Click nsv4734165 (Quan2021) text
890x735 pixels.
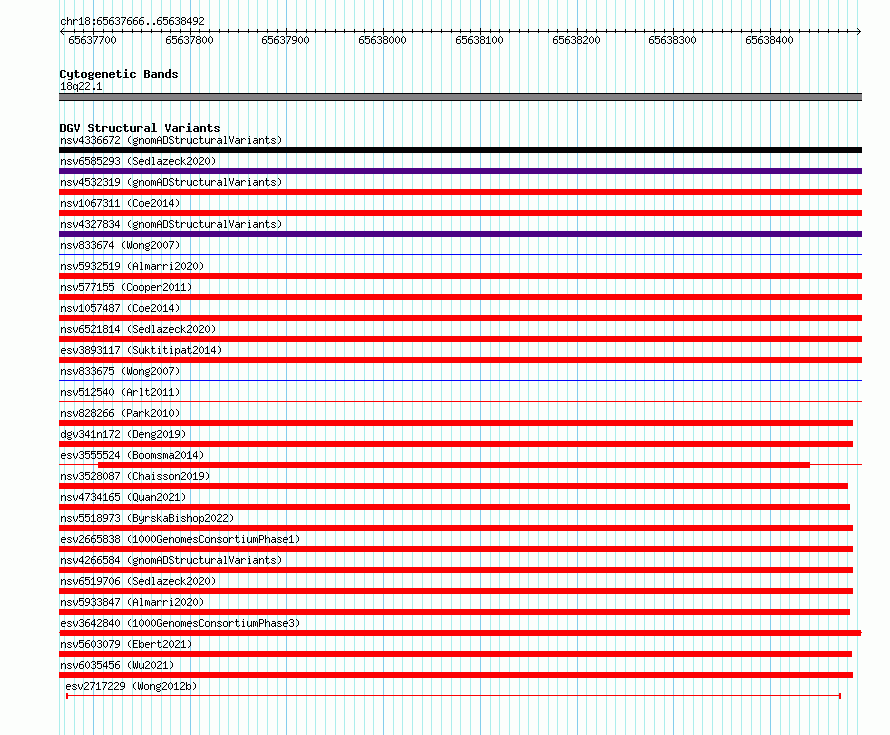click(123, 497)
